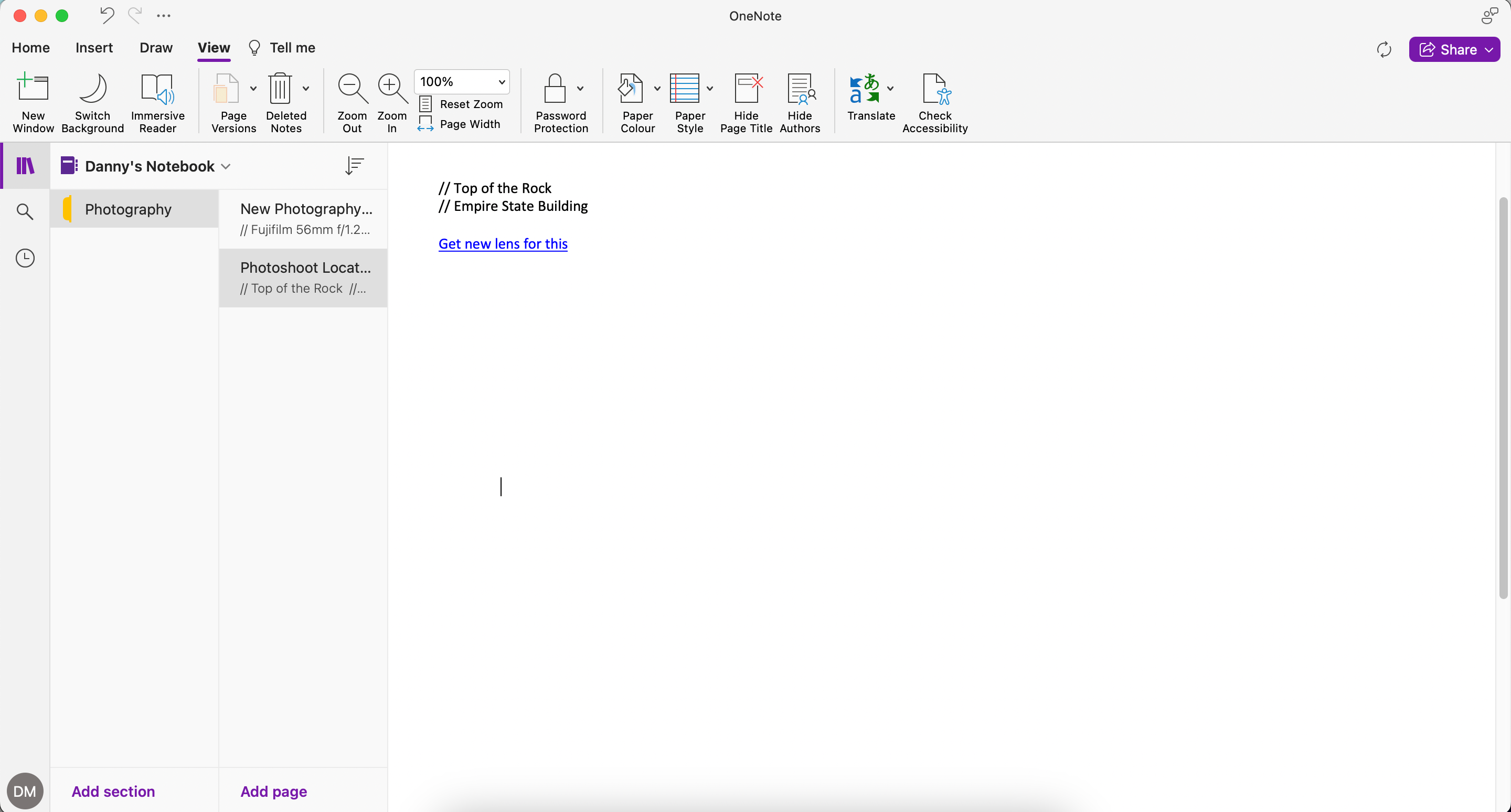Open Immersive Reader

(x=157, y=103)
